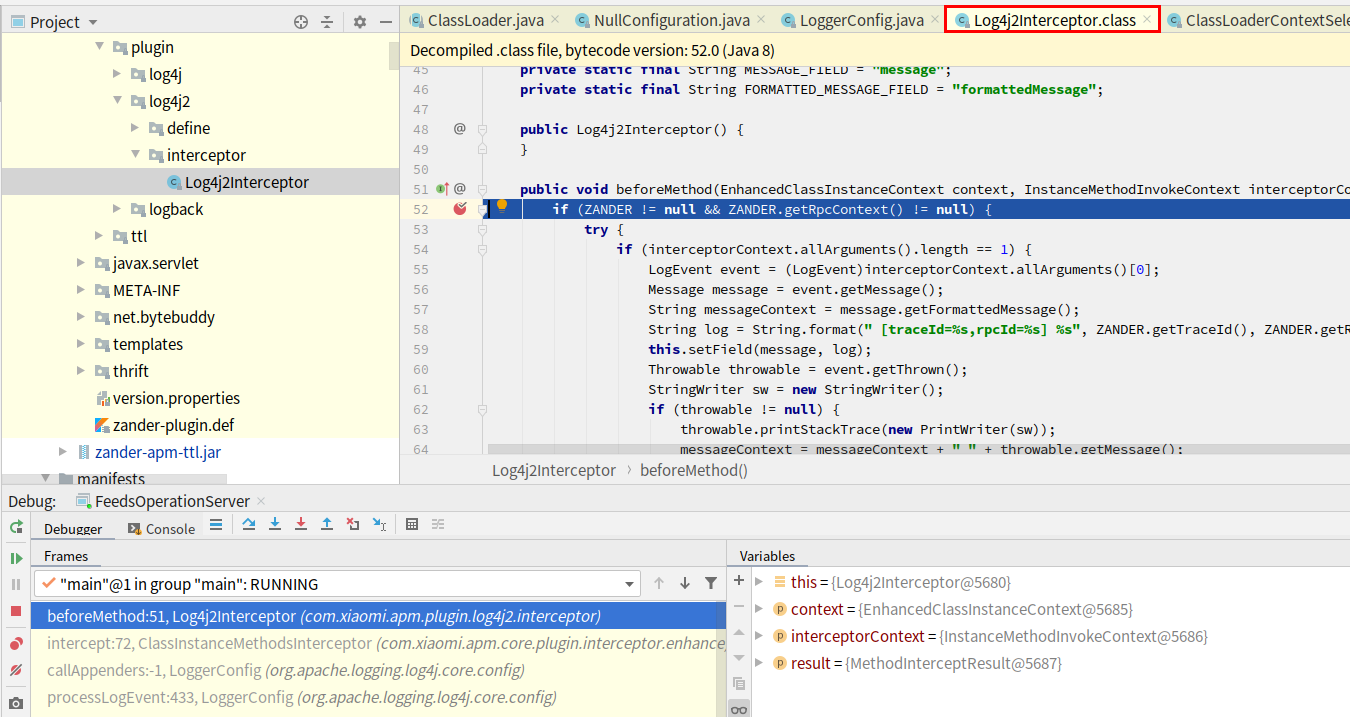Image resolution: width=1350 pixels, height=717 pixels.
Task: Expand interceptorContext variable
Action: click(759, 636)
